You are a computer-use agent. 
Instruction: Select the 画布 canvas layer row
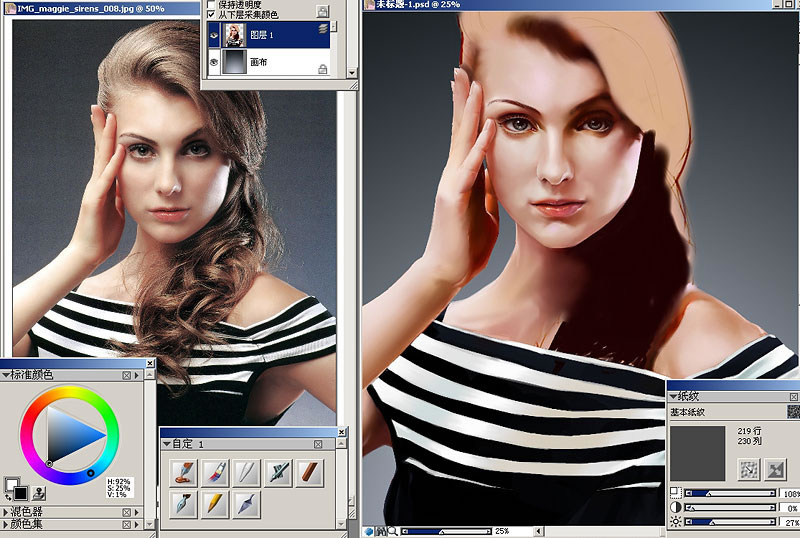click(269, 62)
